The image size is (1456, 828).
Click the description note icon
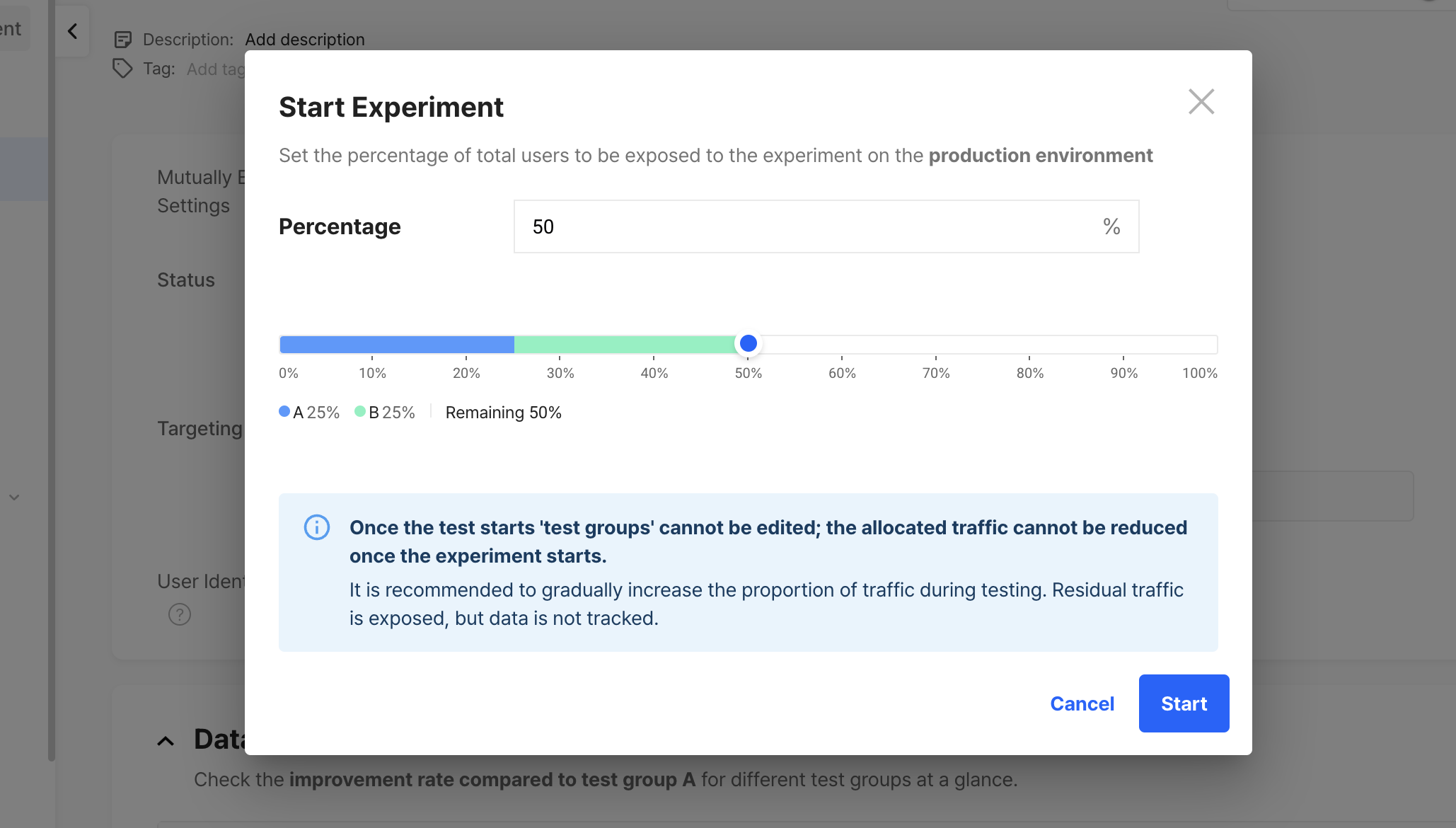tap(123, 40)
